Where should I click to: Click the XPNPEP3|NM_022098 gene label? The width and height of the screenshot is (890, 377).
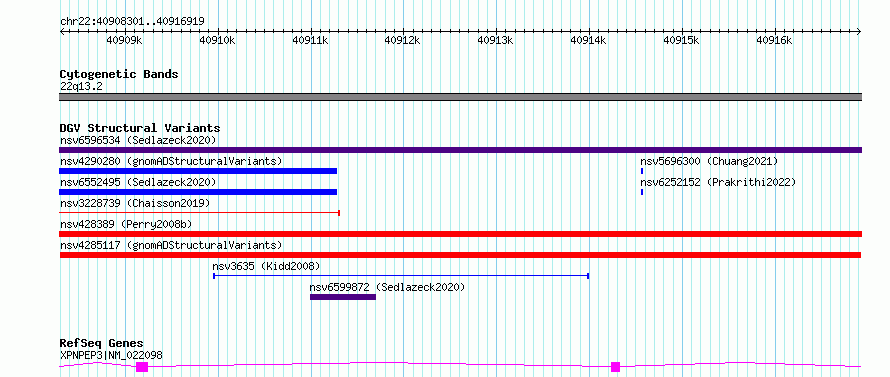[x=111, y=355]
